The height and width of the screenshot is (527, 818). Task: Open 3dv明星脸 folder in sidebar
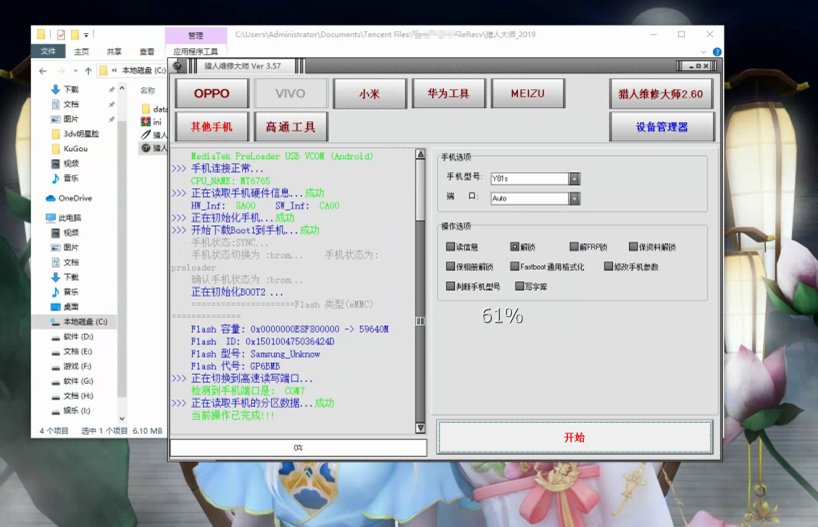pyautogui.click(x=76, y=134)
